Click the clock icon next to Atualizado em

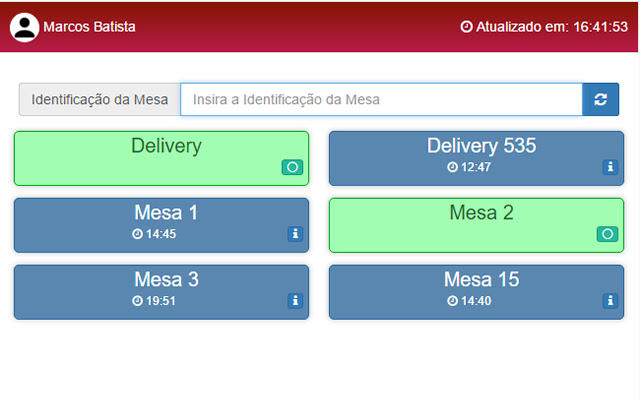coord(466,27)
